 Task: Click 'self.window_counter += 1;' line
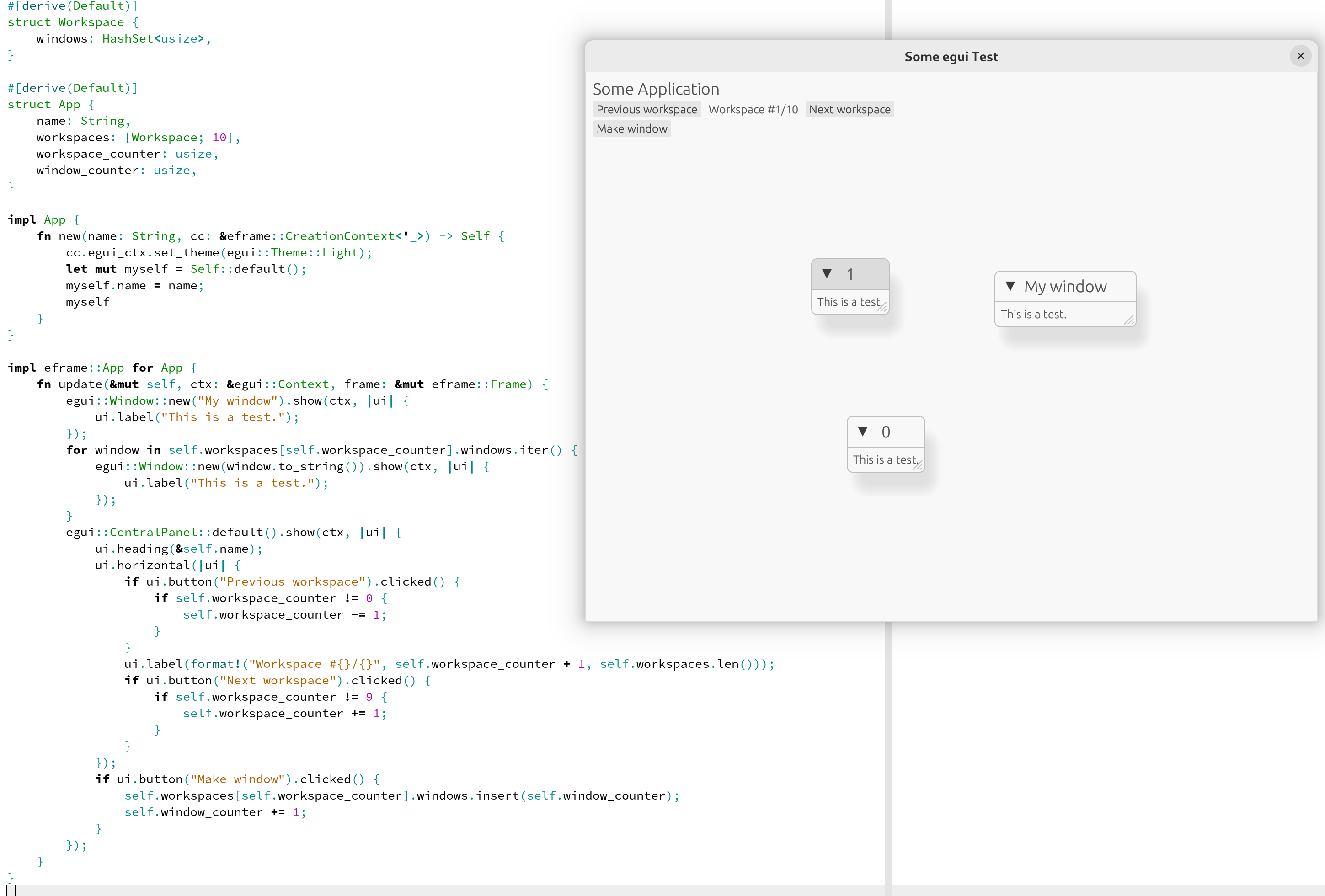[215, 812]
